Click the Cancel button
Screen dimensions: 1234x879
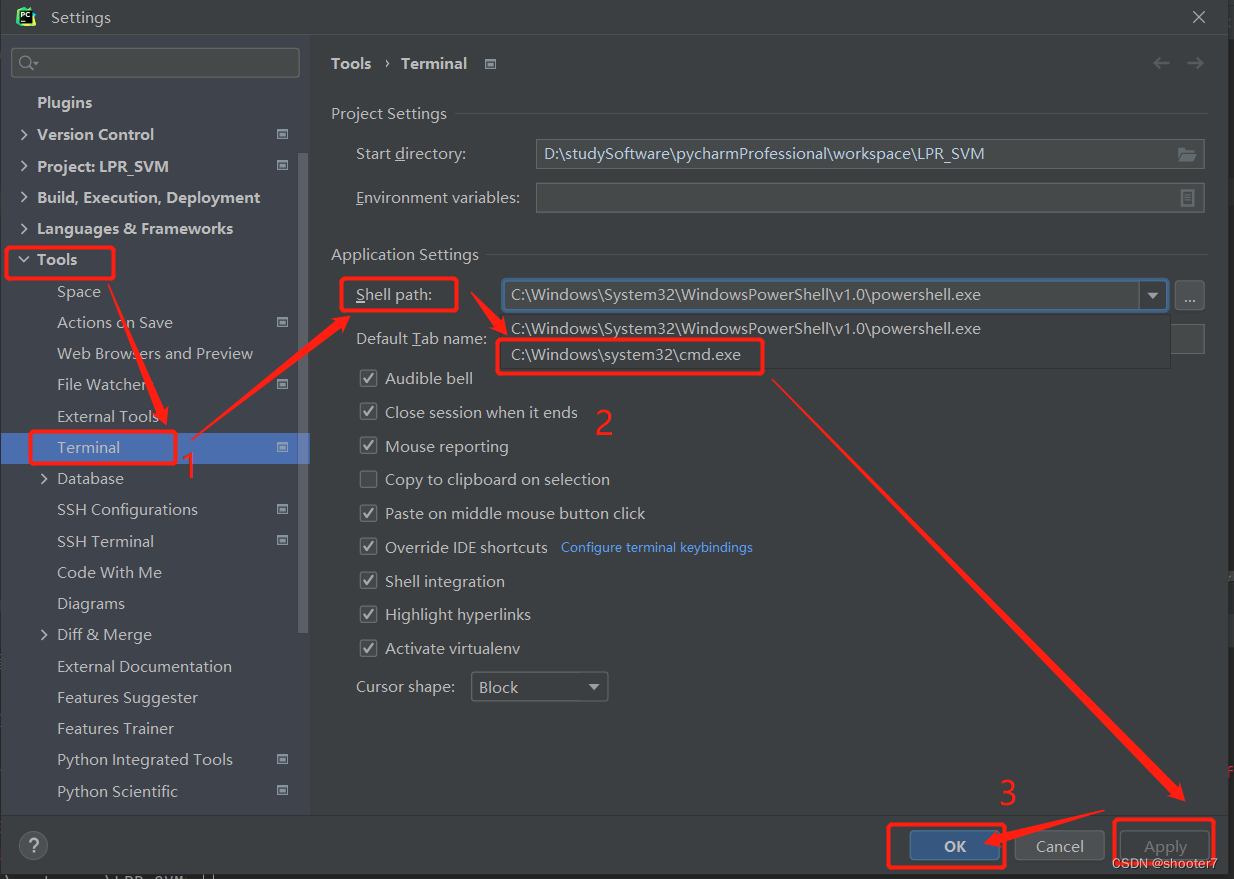coord(1060,846)
